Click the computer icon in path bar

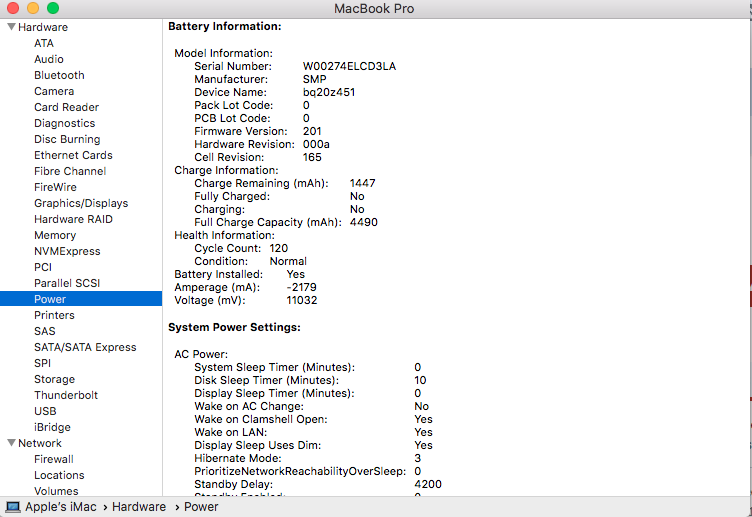coord(12,507)
